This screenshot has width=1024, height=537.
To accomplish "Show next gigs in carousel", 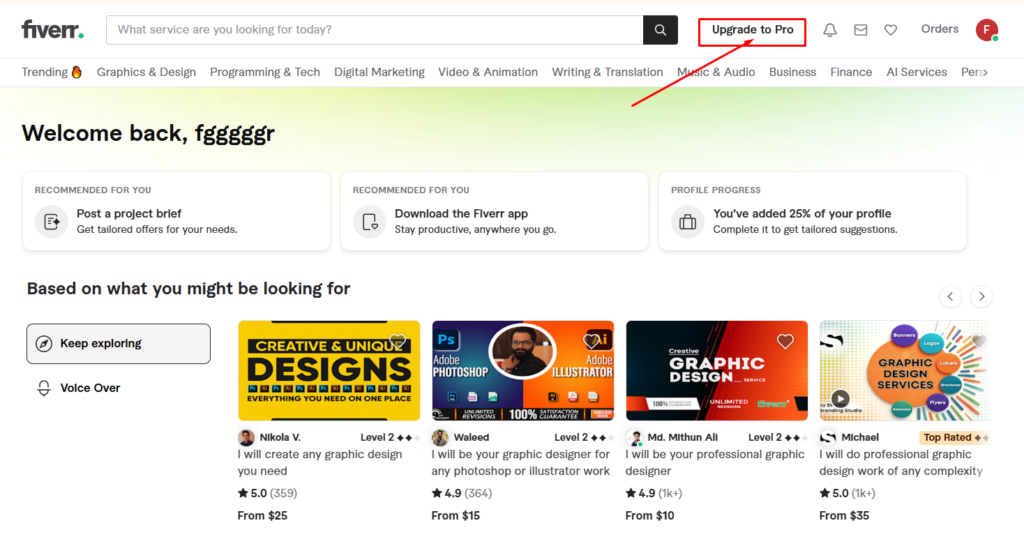I will coord(982,297).
